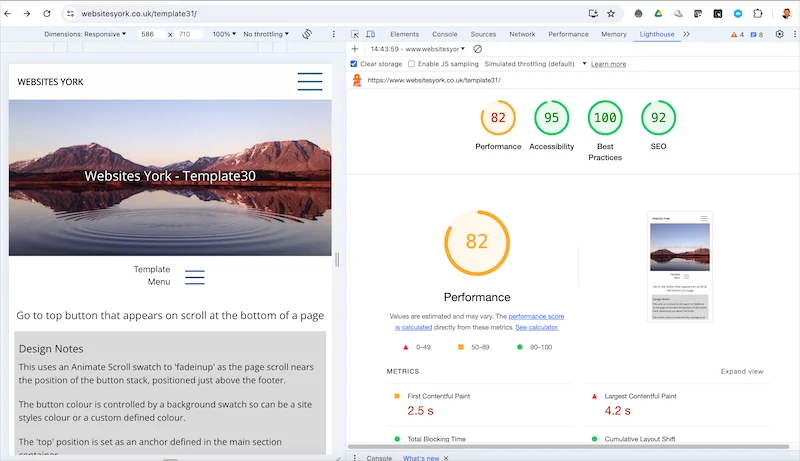
Task: Click the warnings count indicator
Action: pos(737,34)
